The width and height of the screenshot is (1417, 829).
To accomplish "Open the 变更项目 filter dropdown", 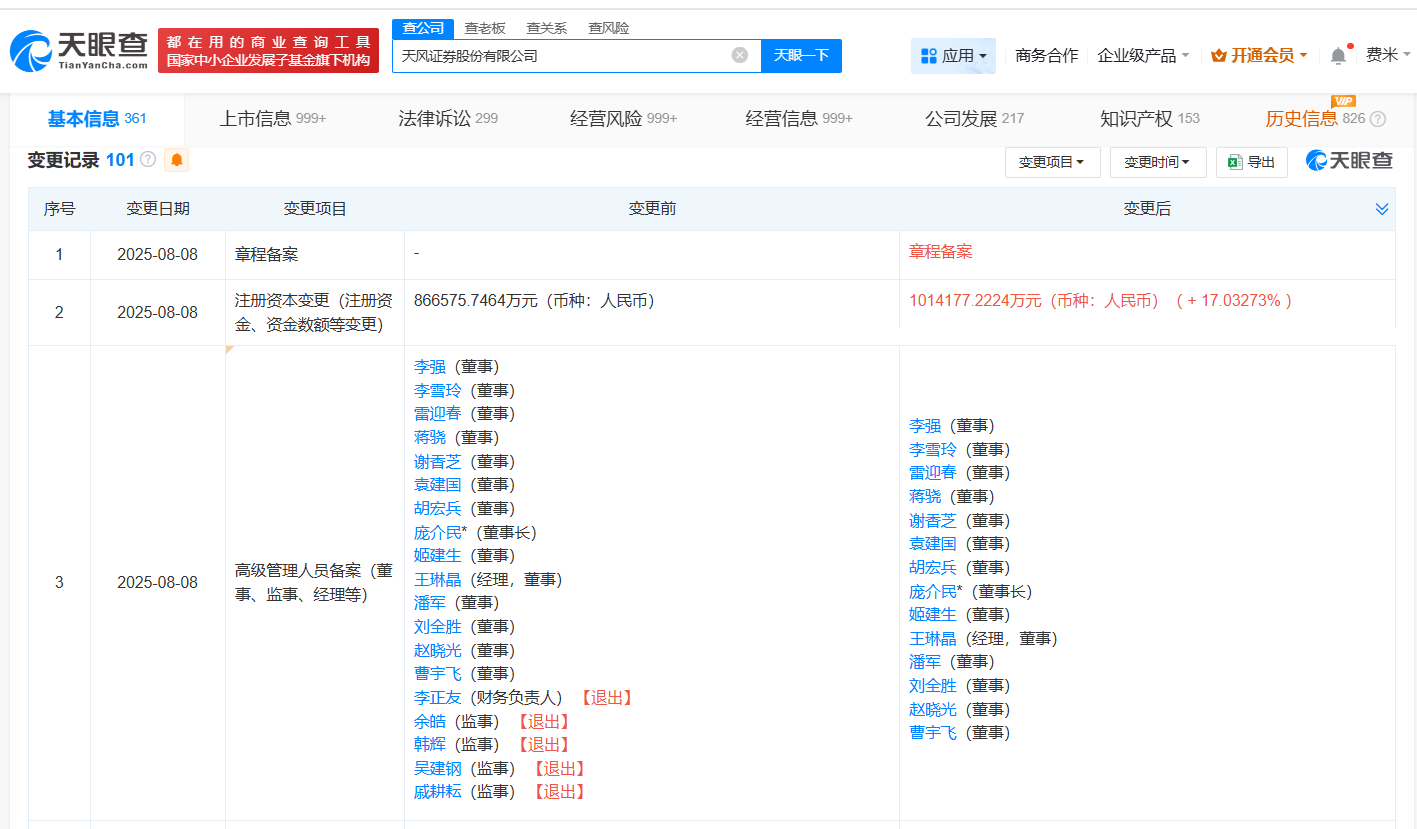I will [x=1052, y=162].
